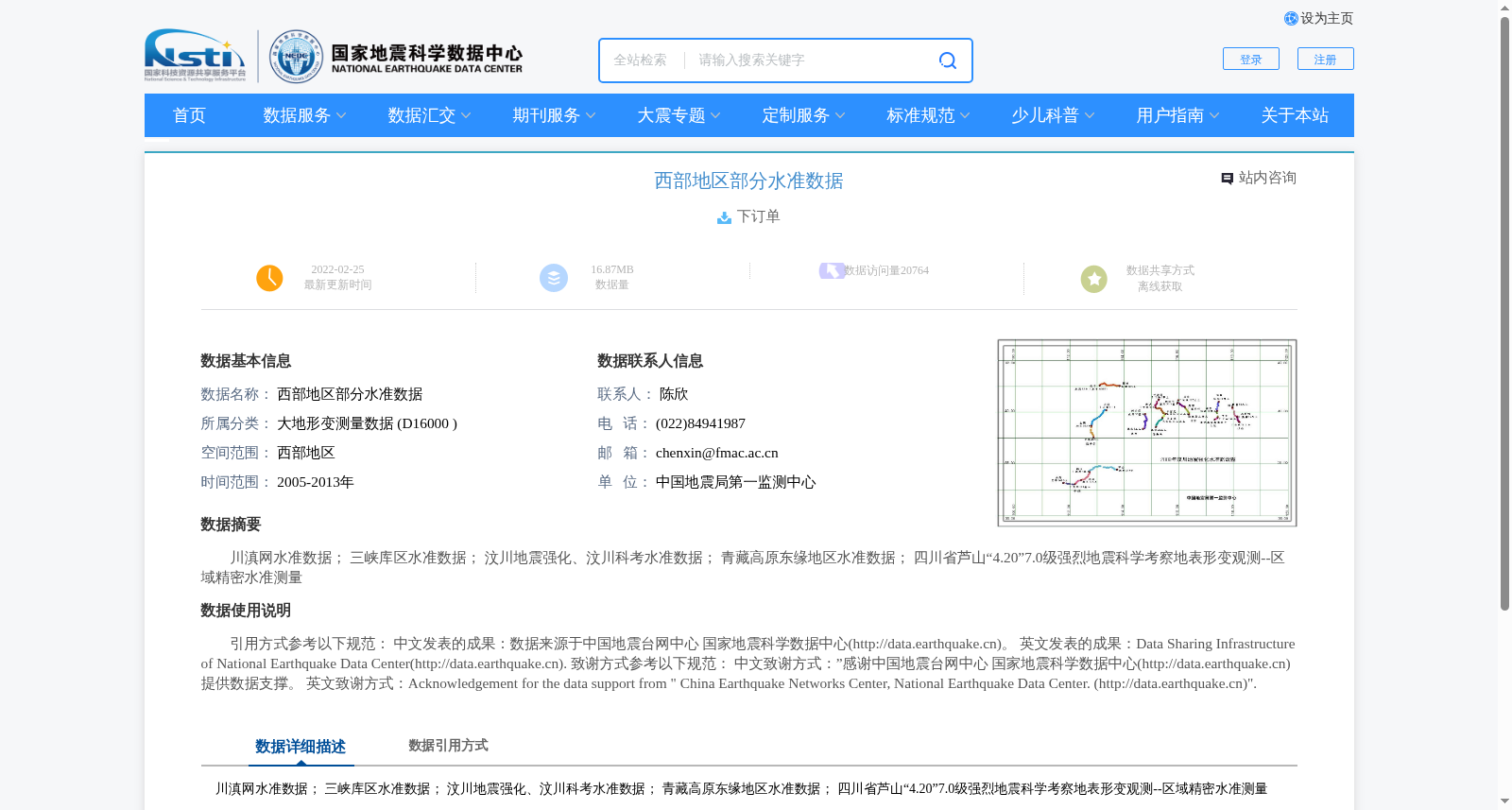Open 关于本站 navigation item
Screen dimensions: 1512x810
[1295, 115]
